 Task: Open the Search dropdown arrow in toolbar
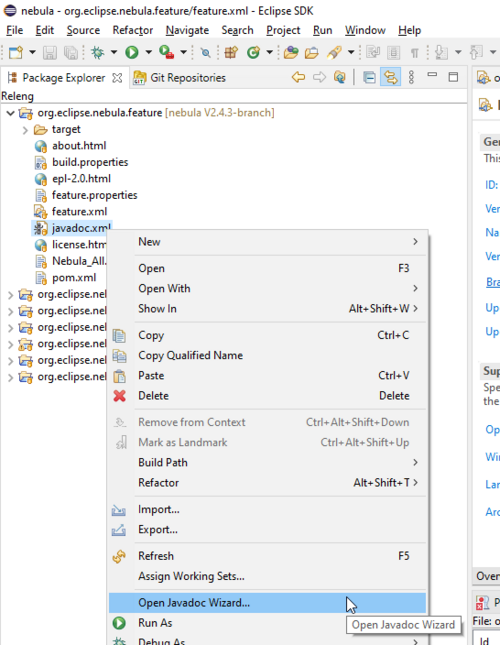[x=351, y=53]
